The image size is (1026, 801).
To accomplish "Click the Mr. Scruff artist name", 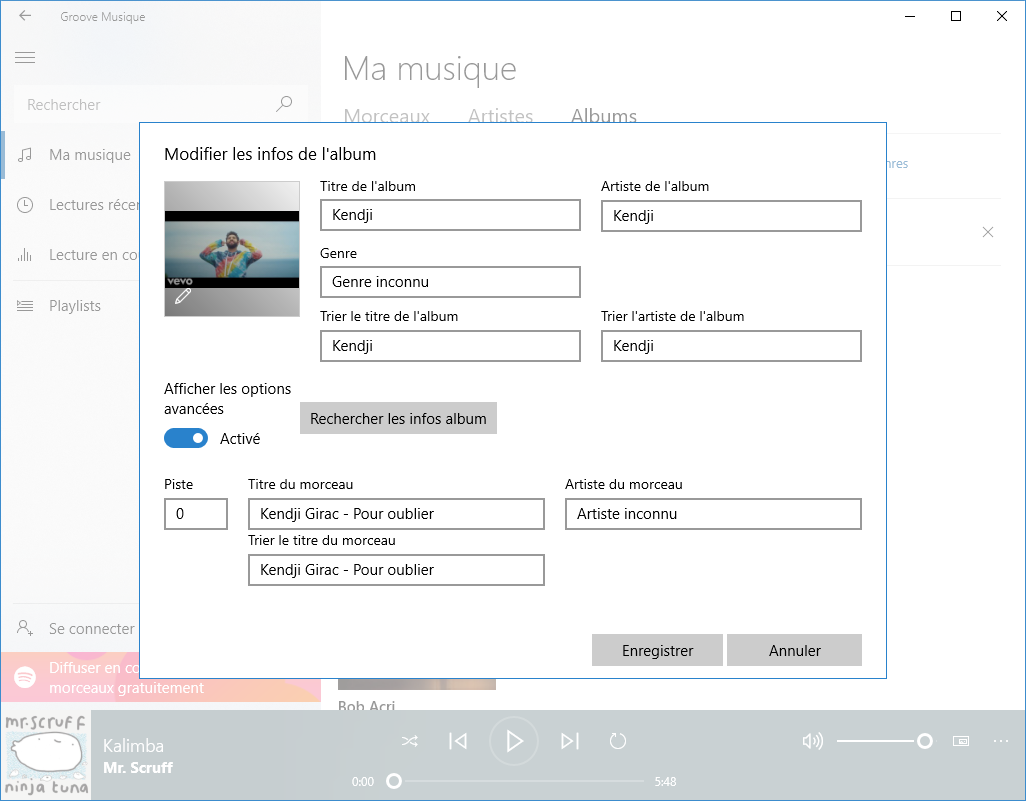I will click(138, 768).
